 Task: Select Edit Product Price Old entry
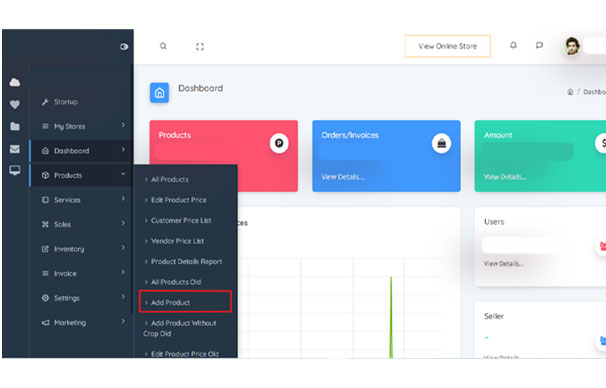tap(185, 354)
